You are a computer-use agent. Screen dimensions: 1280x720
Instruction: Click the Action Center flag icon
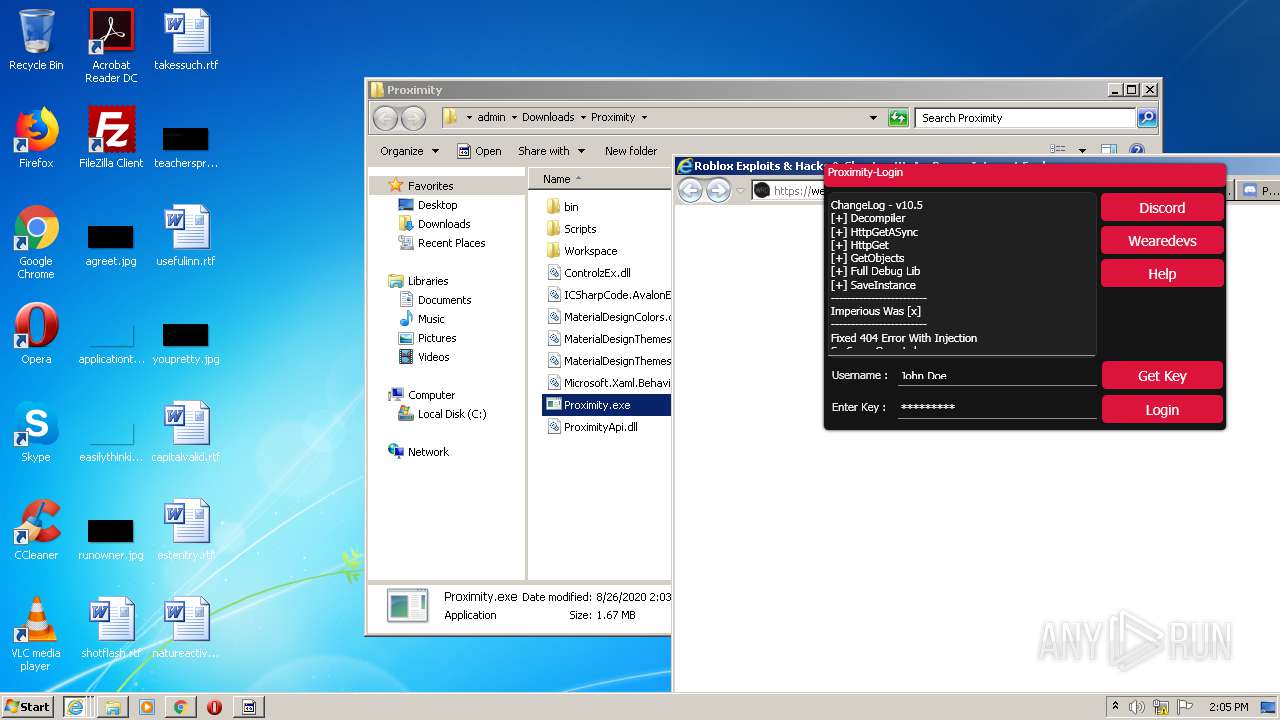point(1183,707)
